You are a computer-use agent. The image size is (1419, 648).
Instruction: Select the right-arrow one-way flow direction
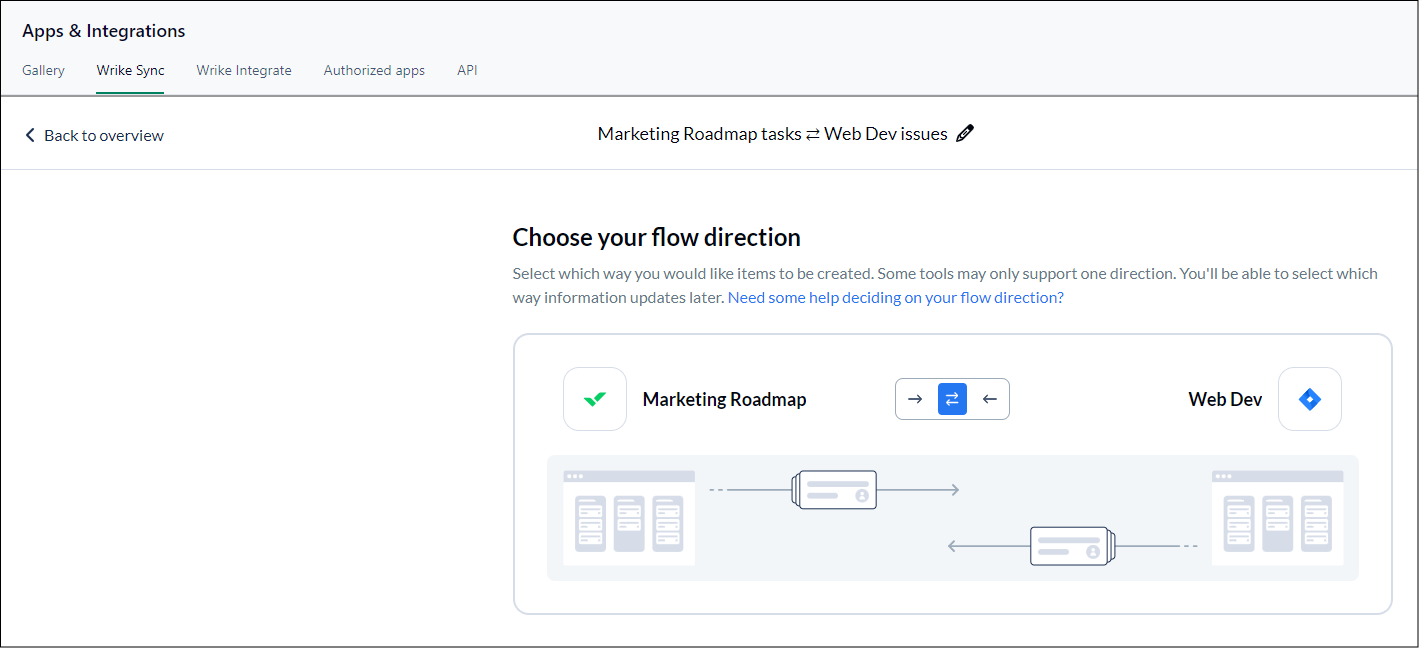pyautogui.click(x=915, y=399)
